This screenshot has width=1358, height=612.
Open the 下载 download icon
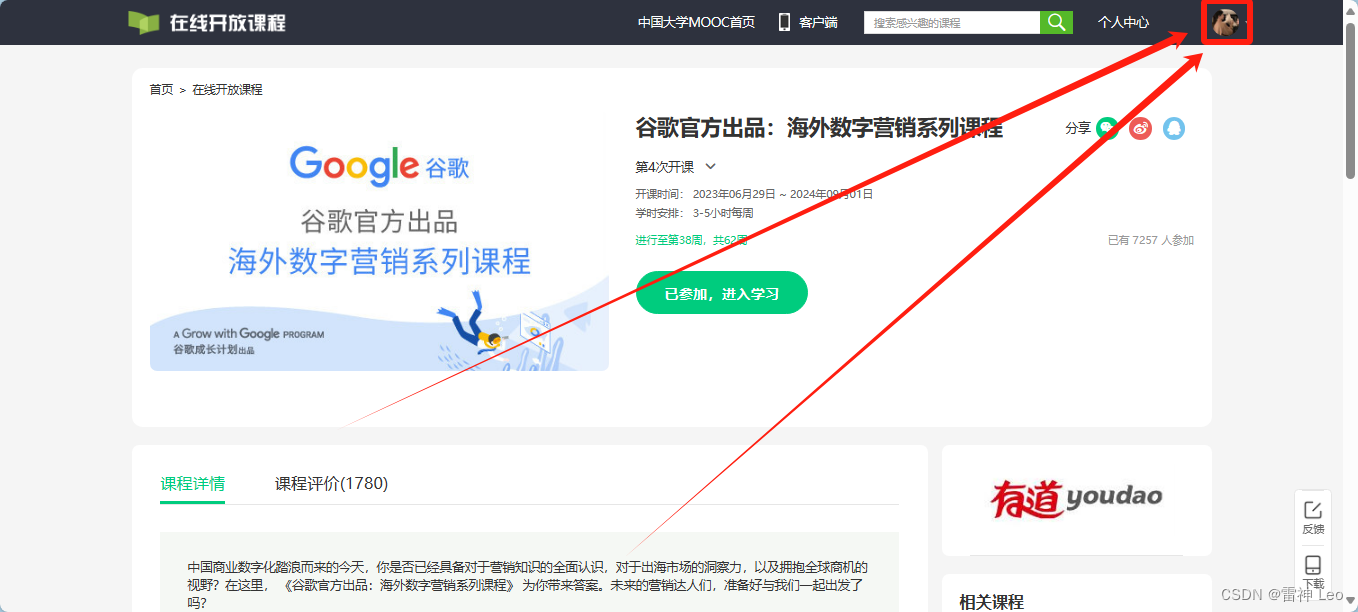1313,572
